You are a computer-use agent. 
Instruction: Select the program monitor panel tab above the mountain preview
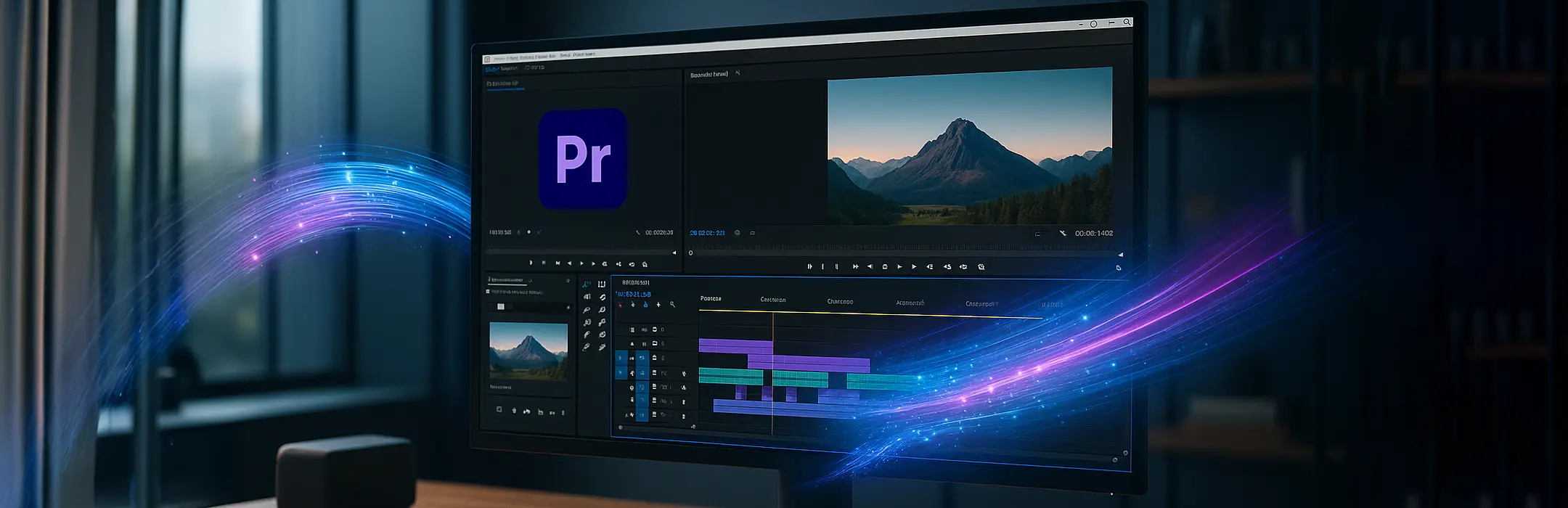click(x=709, y=74)
